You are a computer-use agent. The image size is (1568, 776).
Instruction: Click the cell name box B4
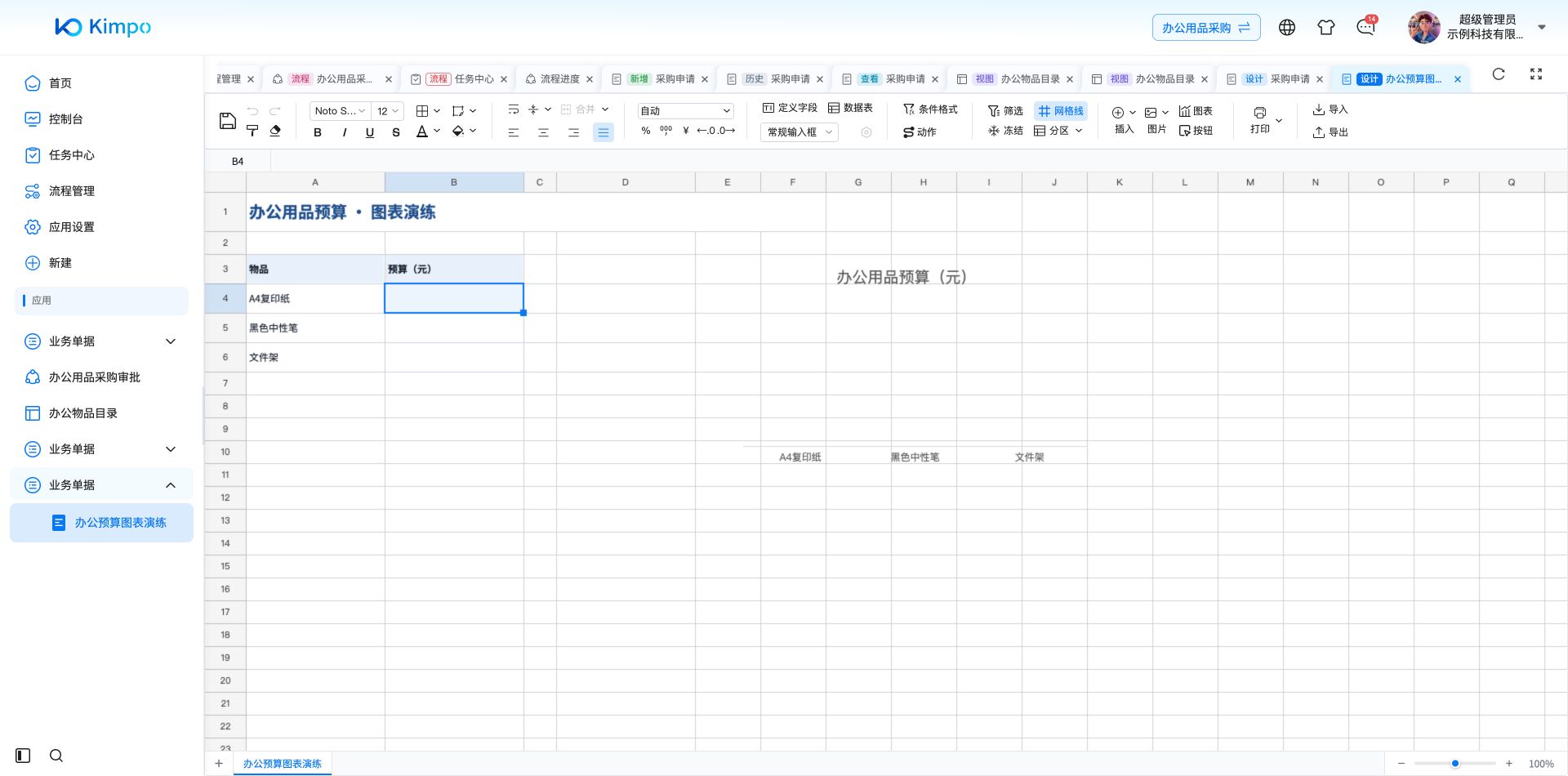click(238, 162)
